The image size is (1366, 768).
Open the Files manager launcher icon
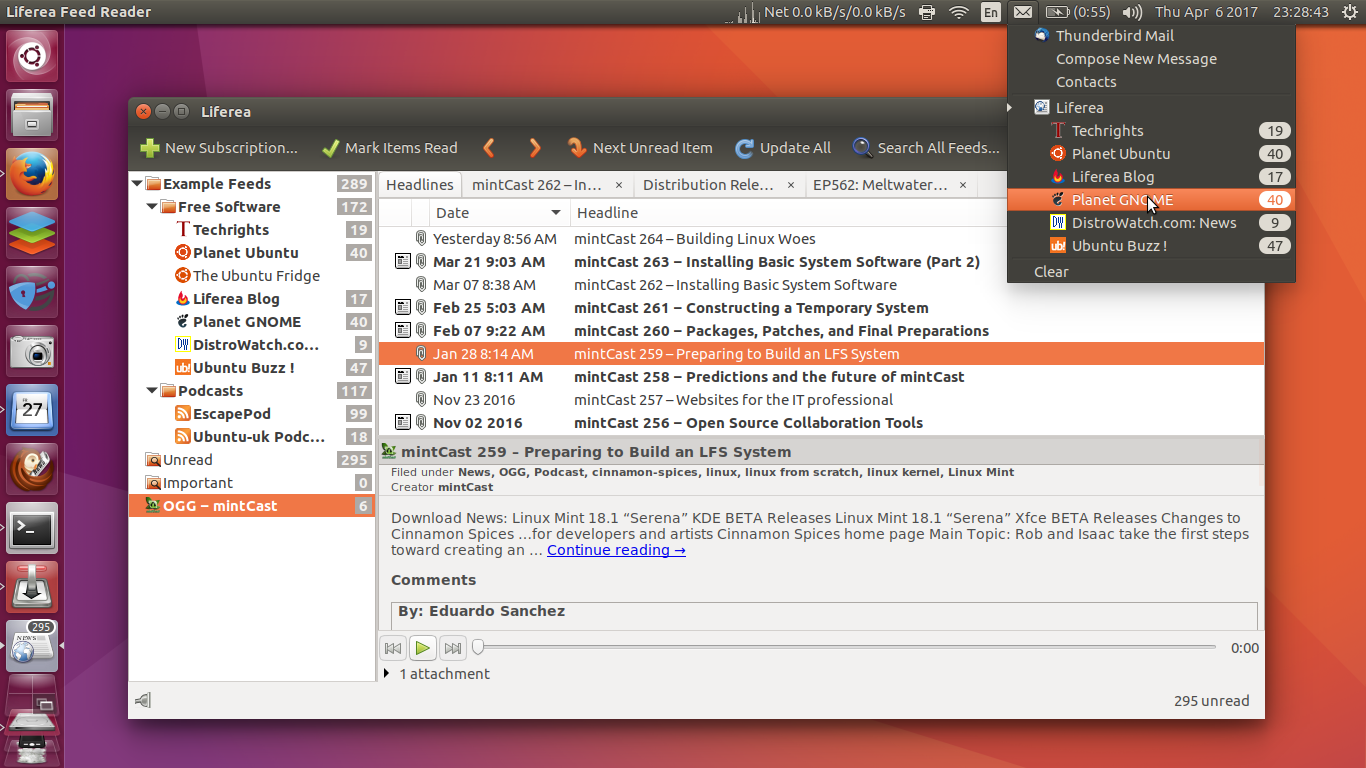click(32, 114)
